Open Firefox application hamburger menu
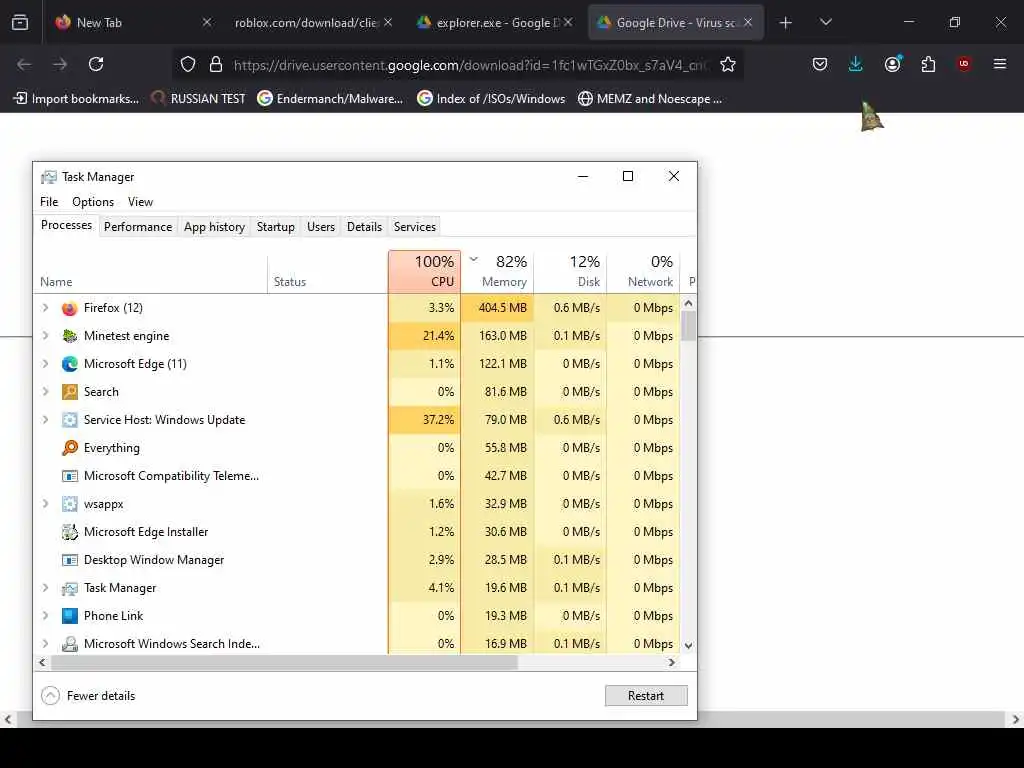Viewport: 1024px width, 768px height. pos(999,64)
